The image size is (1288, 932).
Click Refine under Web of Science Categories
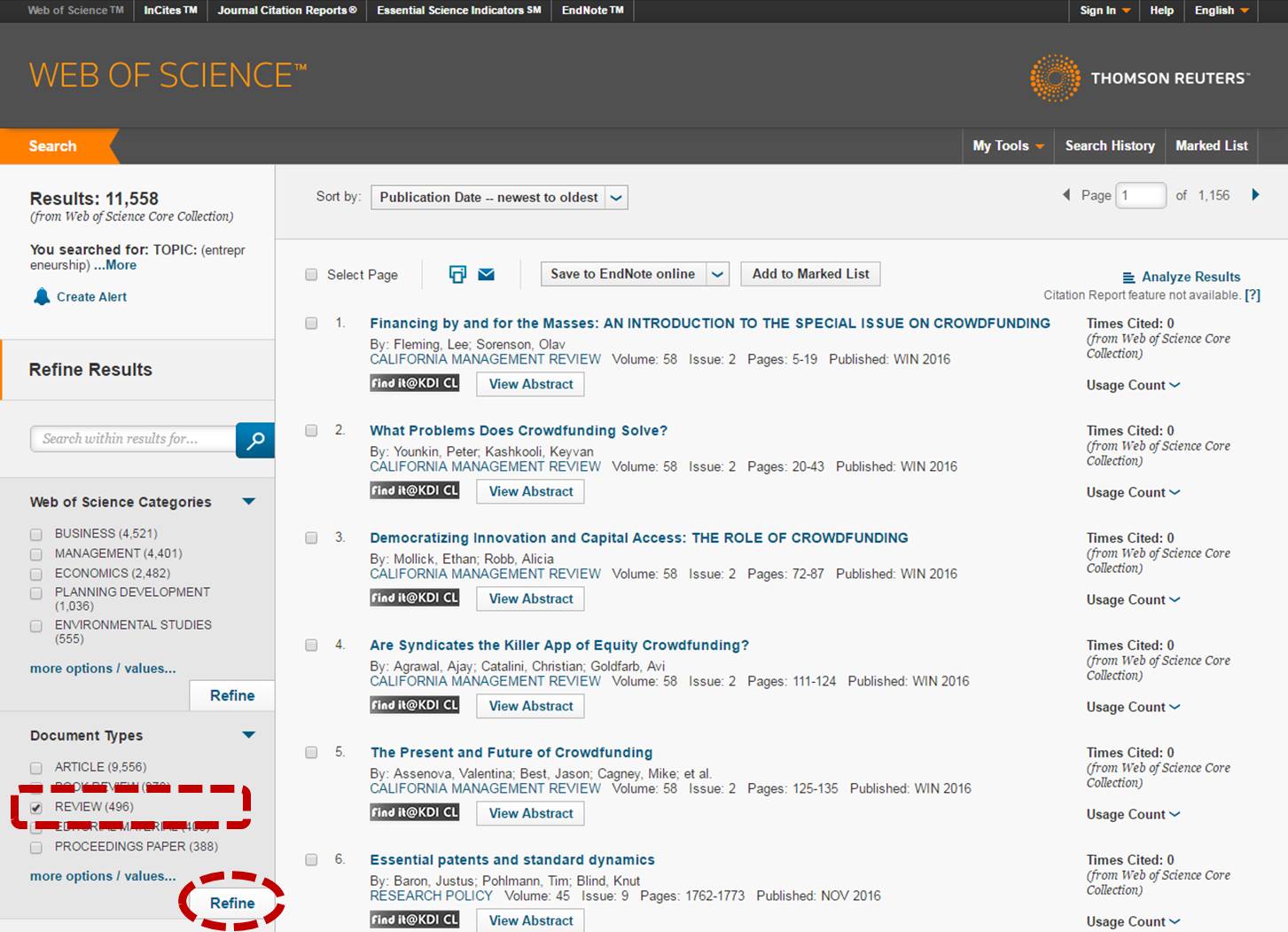pos(232,696)
